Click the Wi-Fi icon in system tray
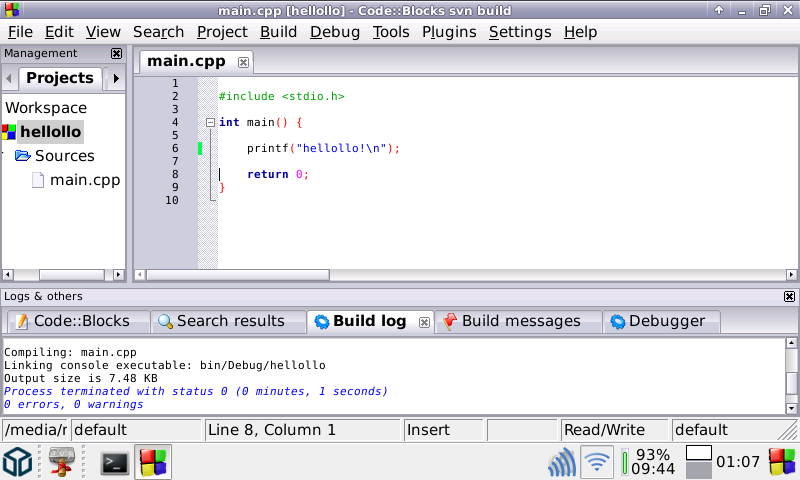This screenshot has width=800, height=480. [597, 462]
